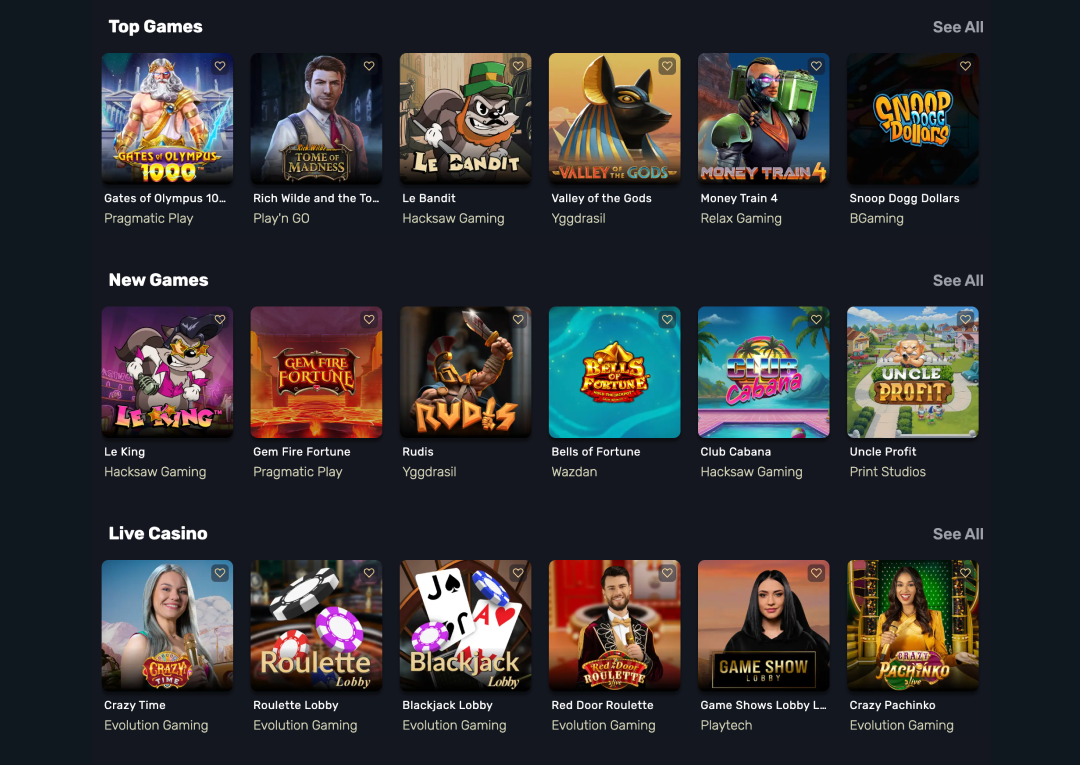Favorite Gem Fire Fortune using heart icon

point(369,319)
